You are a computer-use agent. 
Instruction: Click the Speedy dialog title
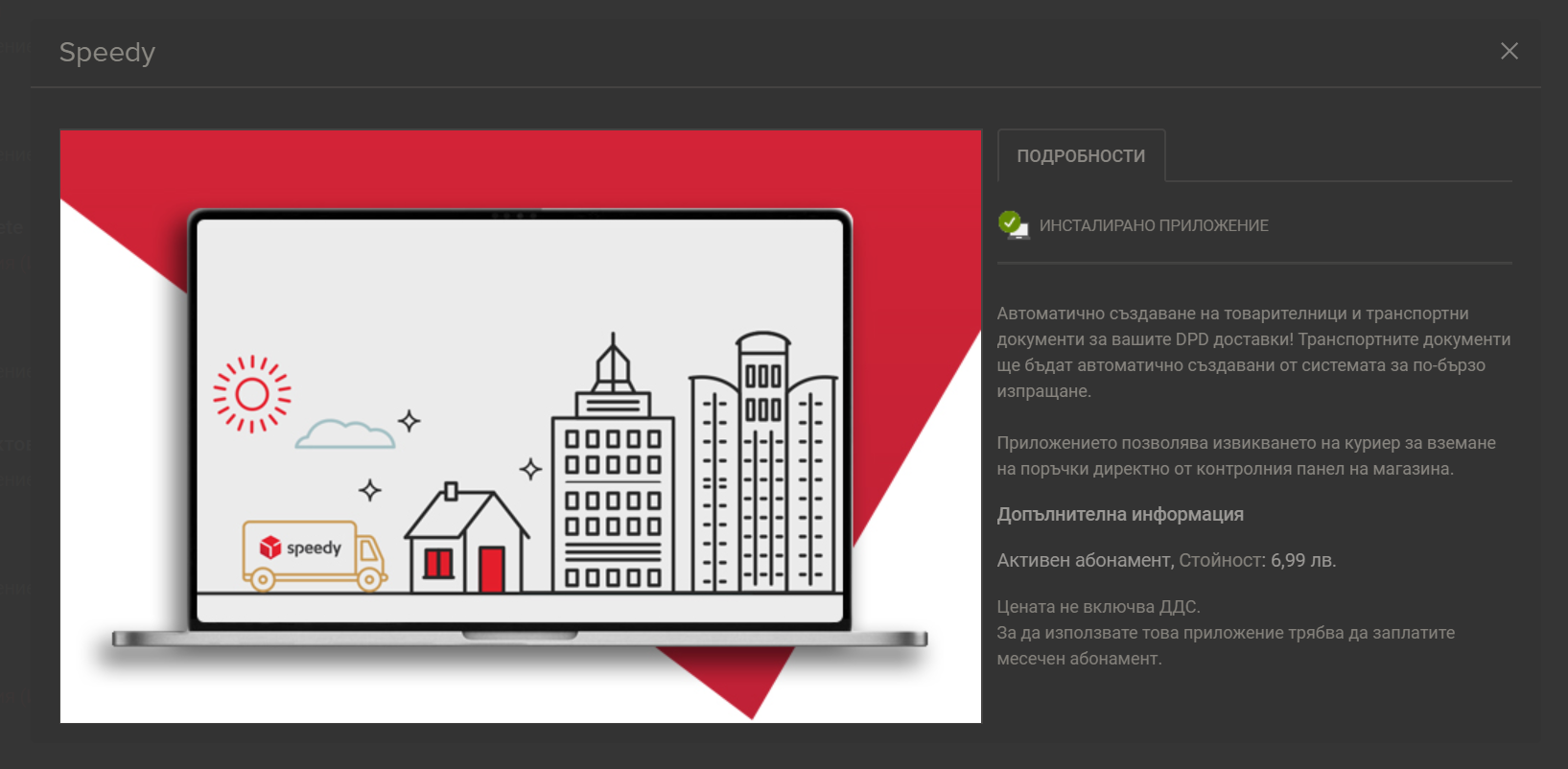point(107,52)
